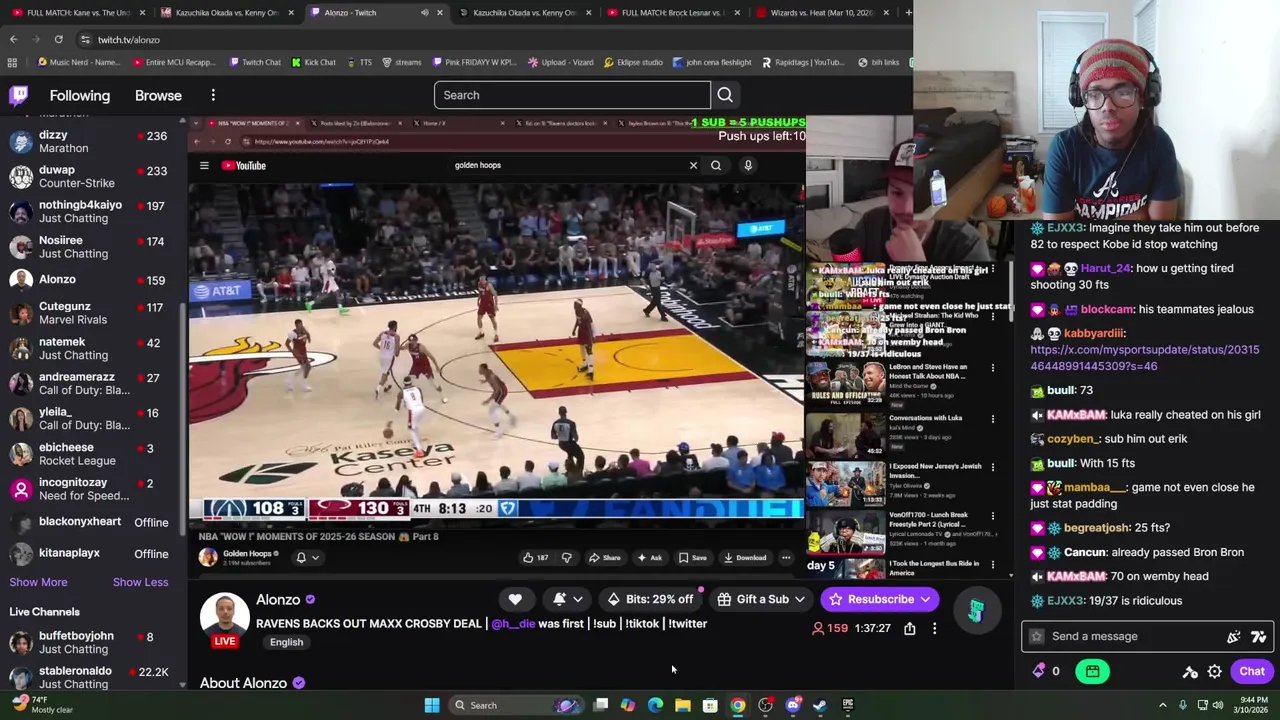Switch to Browse tab

click(x=158, y=95)
